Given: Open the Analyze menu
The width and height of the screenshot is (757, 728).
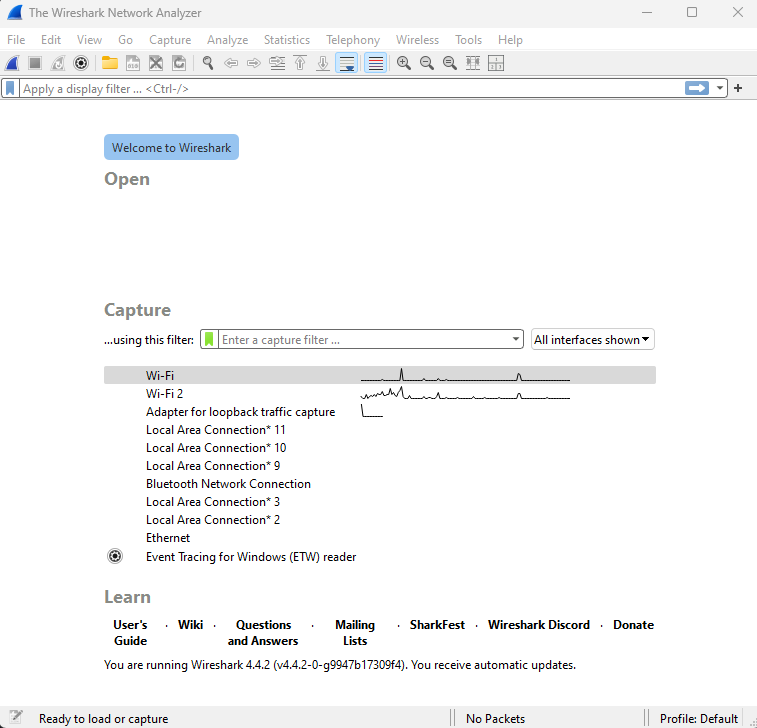Looking at the screenshot, I should (x=227, y=40).
